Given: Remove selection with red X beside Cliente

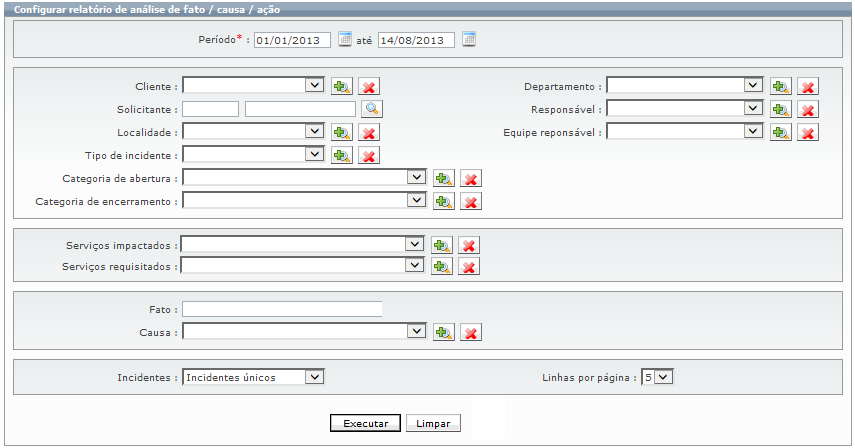Looking at the screenshot, I should 369,86.
